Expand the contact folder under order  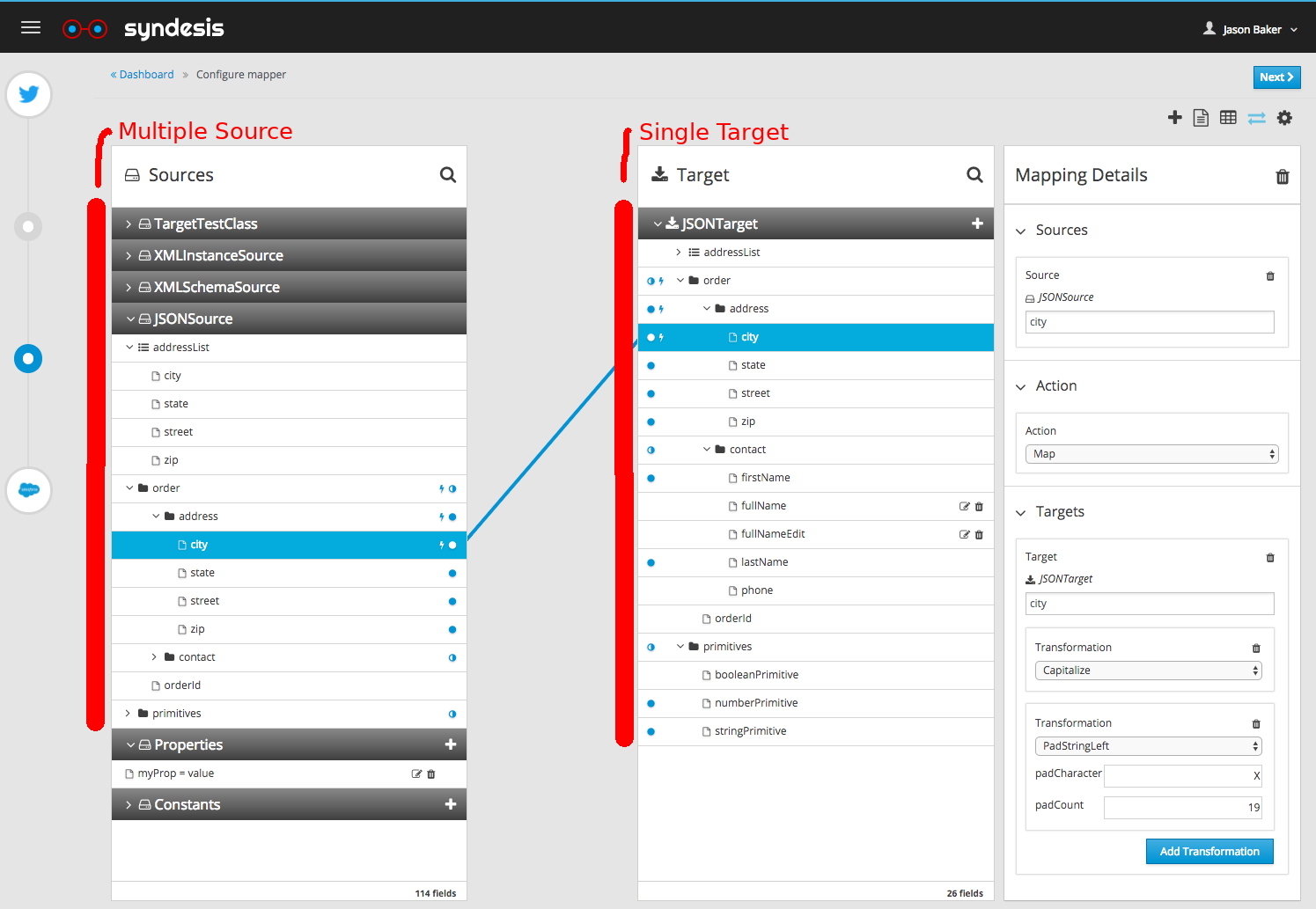[x=155, y=656]
